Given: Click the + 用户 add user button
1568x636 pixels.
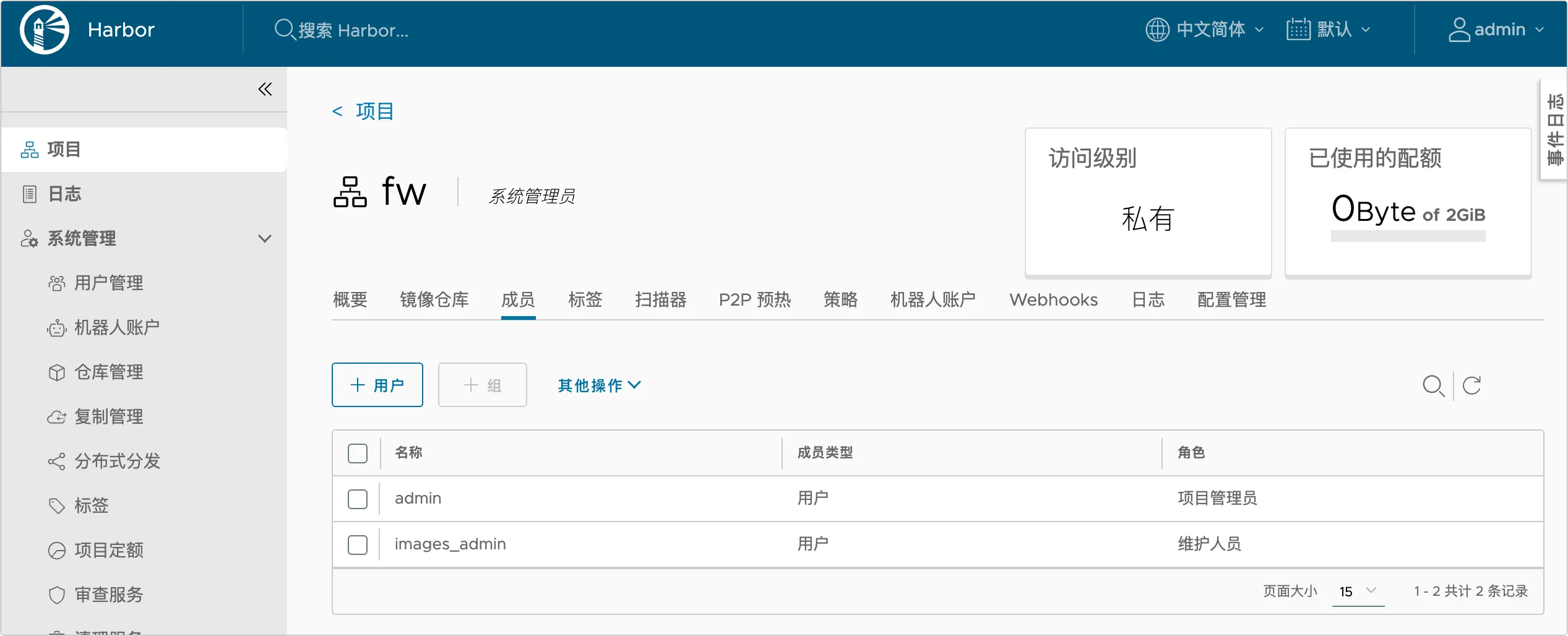Looking at the screenshot, I should pyautogui.click(x=377, y=385).
